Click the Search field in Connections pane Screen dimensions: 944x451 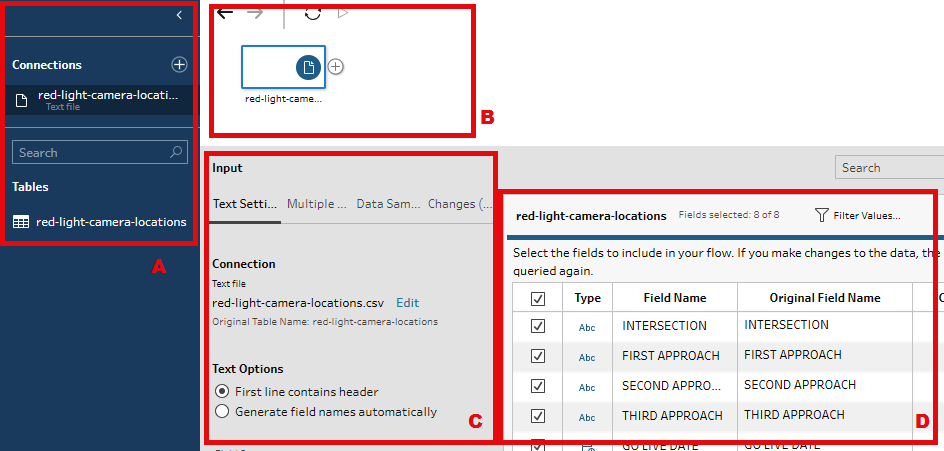pyautogui.click(x=100, y=152)
